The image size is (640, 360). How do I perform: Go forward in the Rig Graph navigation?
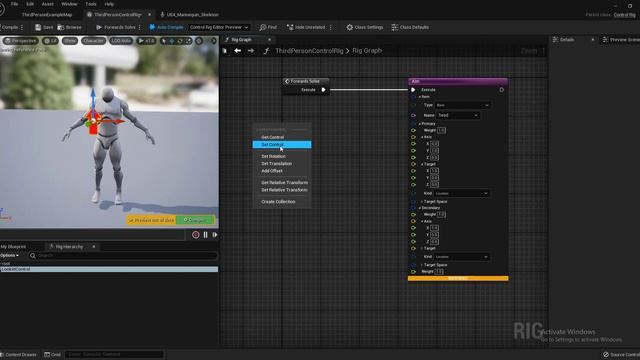pos(251,51)
